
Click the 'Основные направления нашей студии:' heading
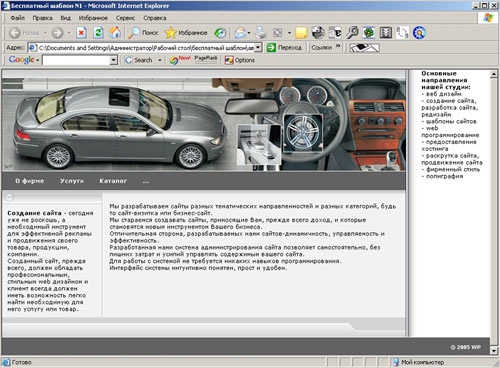coord(446,80)
